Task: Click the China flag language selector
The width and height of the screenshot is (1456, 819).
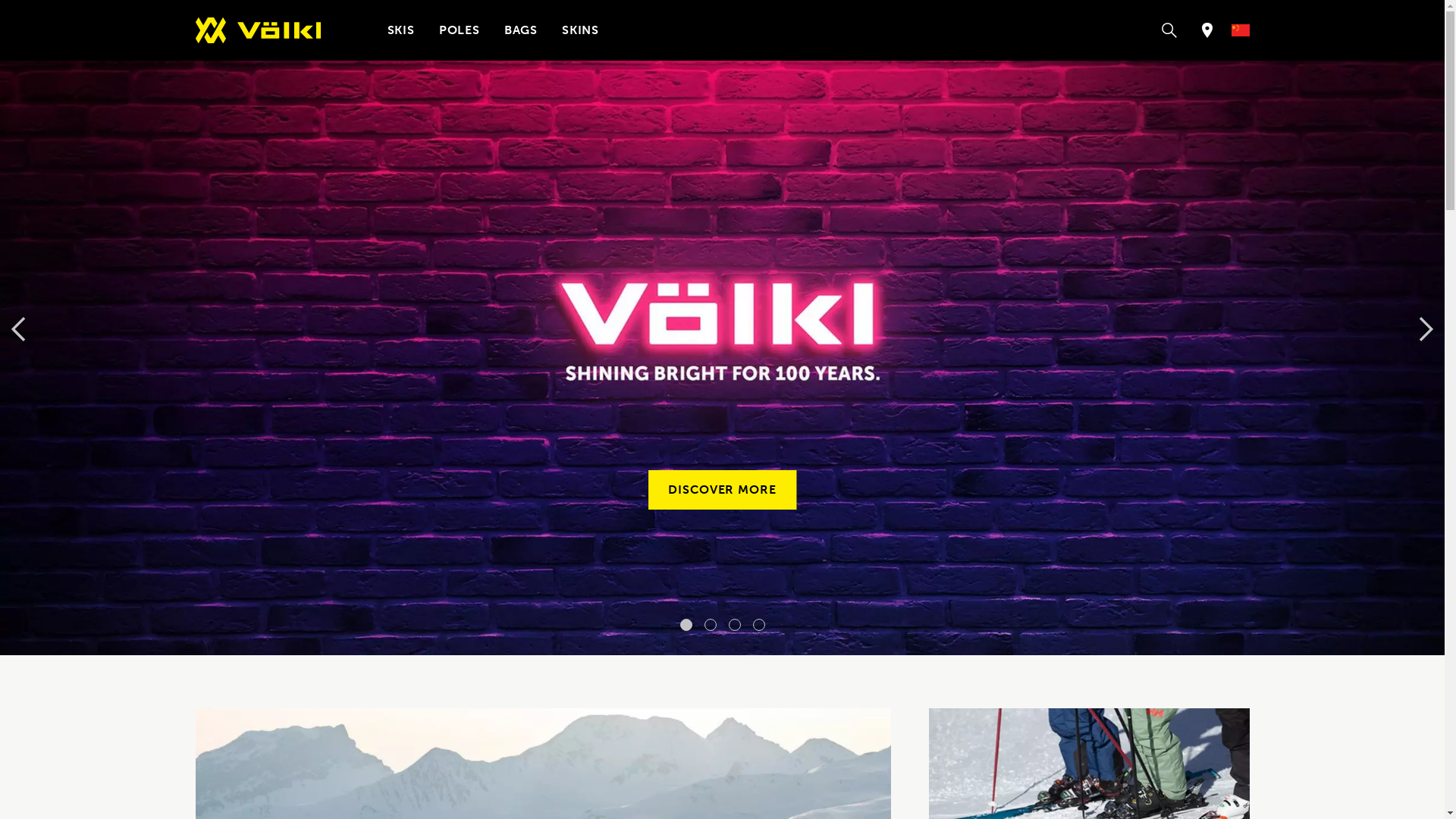Action: (1240, 30)
